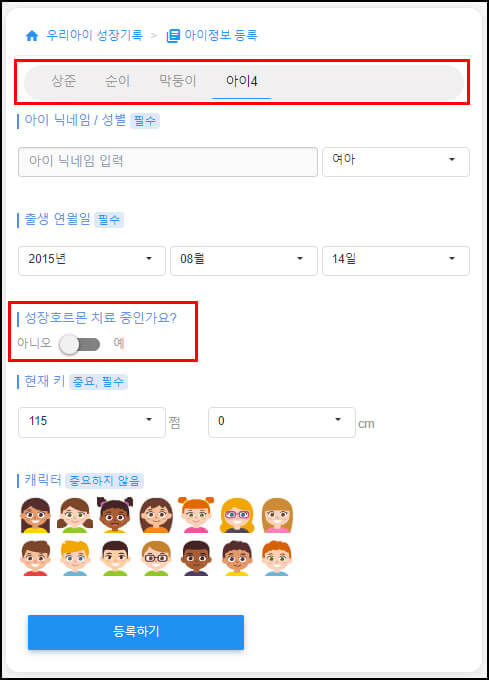
Task: Focus the 아이 닉네임 입력 field
Action: tap(168, 162)
